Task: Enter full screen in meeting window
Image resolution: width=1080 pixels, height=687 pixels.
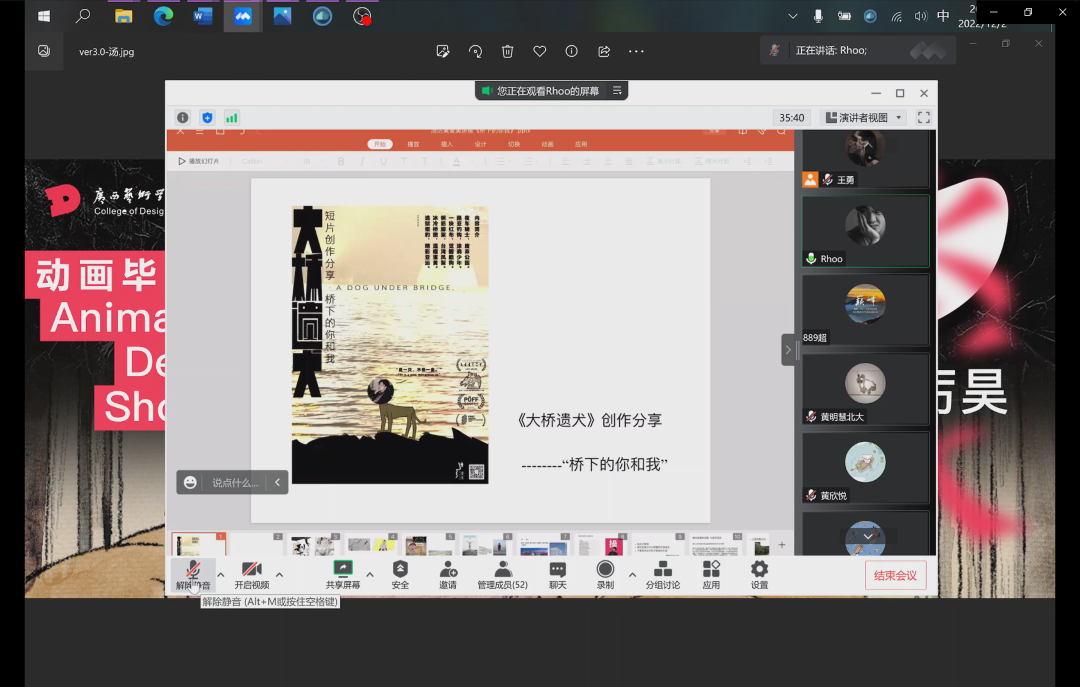Action: coord(924,117)
